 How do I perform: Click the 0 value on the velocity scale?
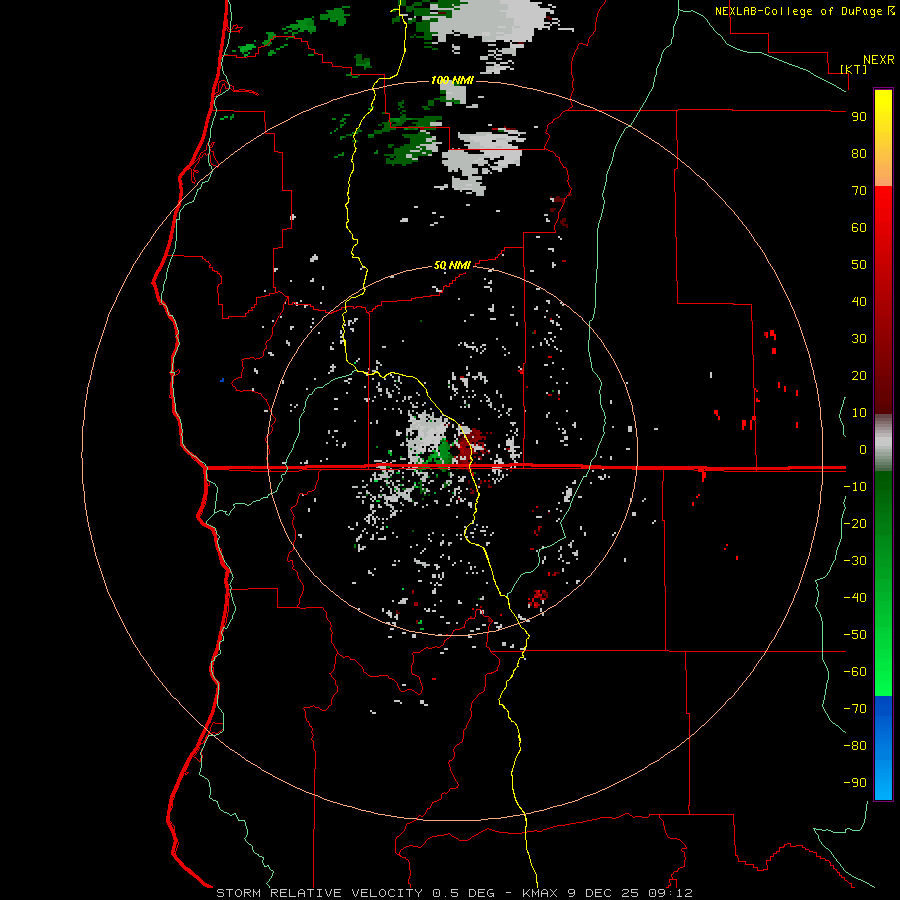(863, 450)
